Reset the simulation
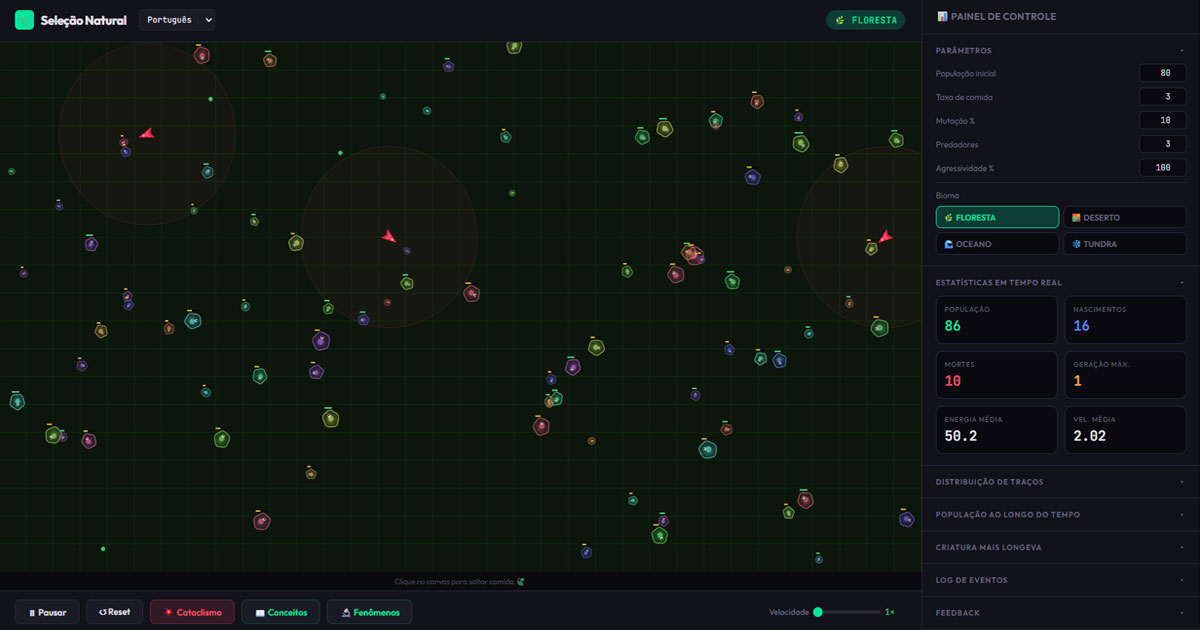Image resolution: width=1200 pixels, height=630 pixels. tap(114, 612)
